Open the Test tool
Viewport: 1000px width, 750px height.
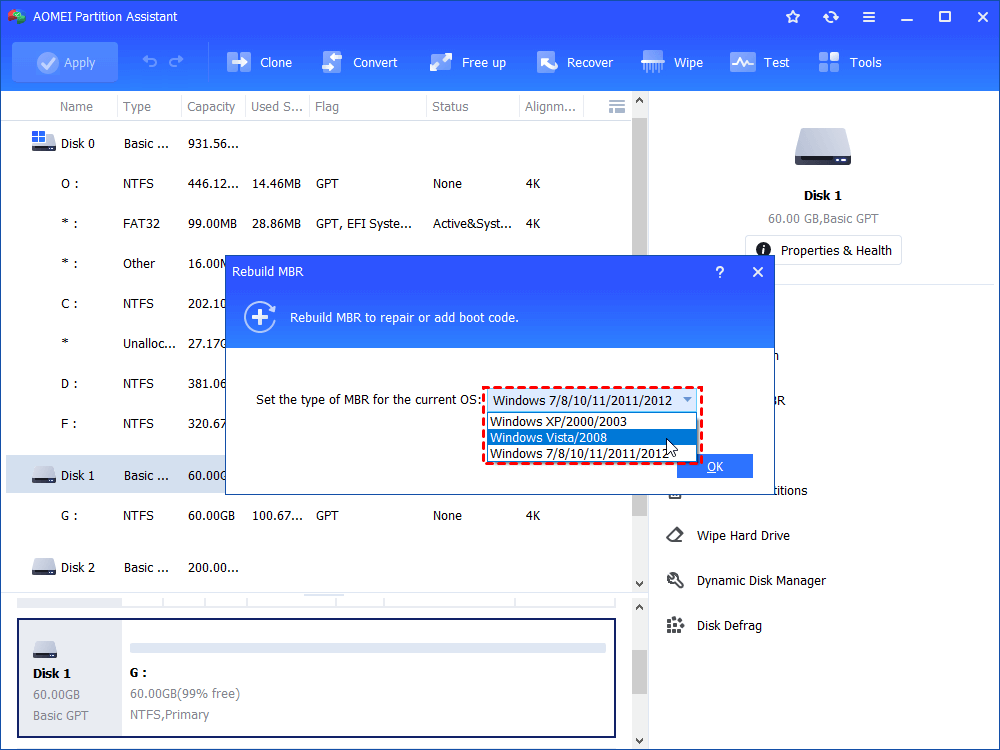(x=743, y=62)
